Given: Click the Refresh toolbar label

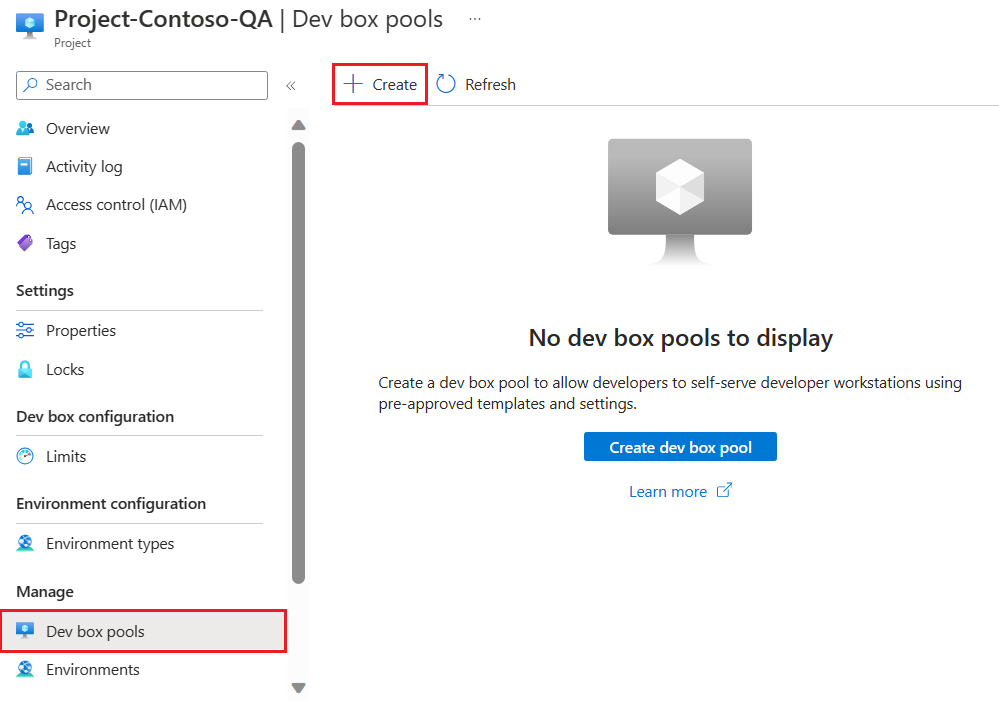Looking at the screenshot, I should [490, 85].
